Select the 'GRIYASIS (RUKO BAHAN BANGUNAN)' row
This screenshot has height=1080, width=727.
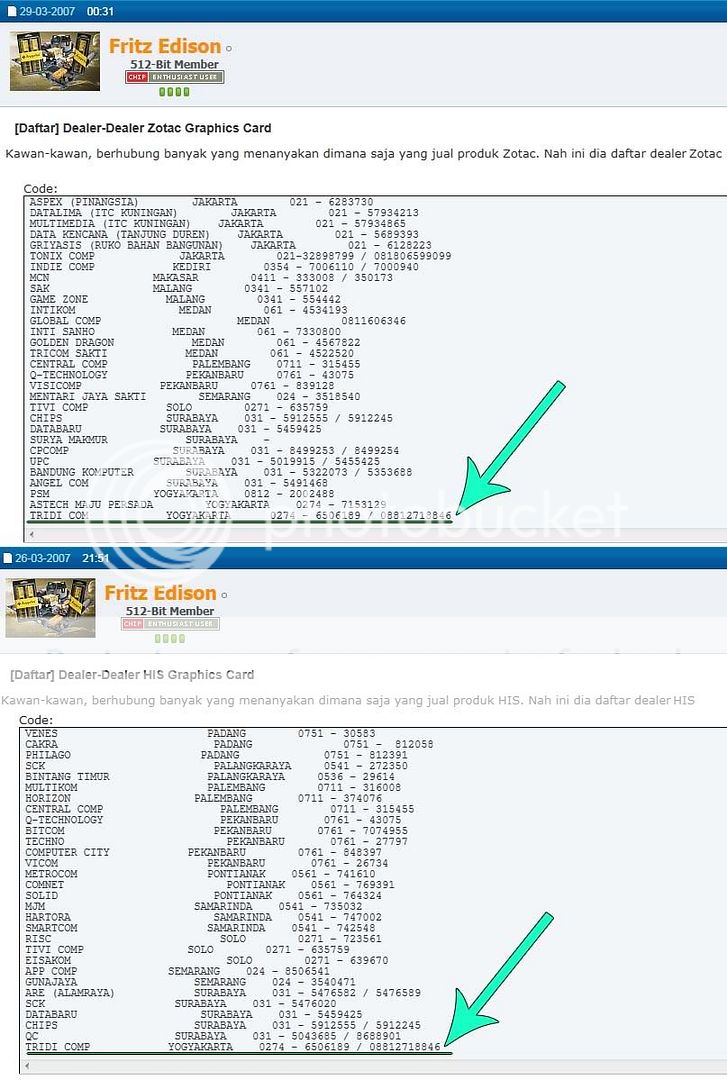coord(230,245)
